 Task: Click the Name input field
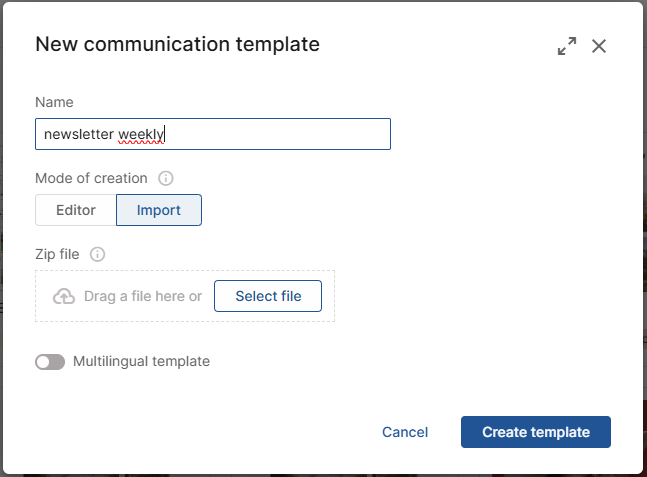213,134
